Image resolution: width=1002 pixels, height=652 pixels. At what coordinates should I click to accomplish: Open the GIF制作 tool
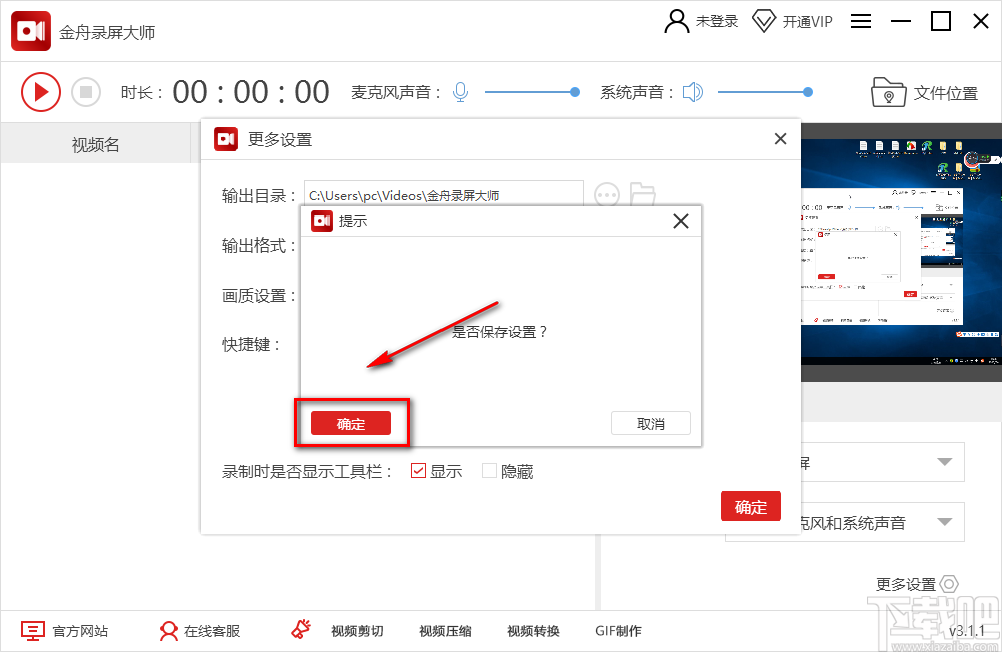click(x=618, y=631)
